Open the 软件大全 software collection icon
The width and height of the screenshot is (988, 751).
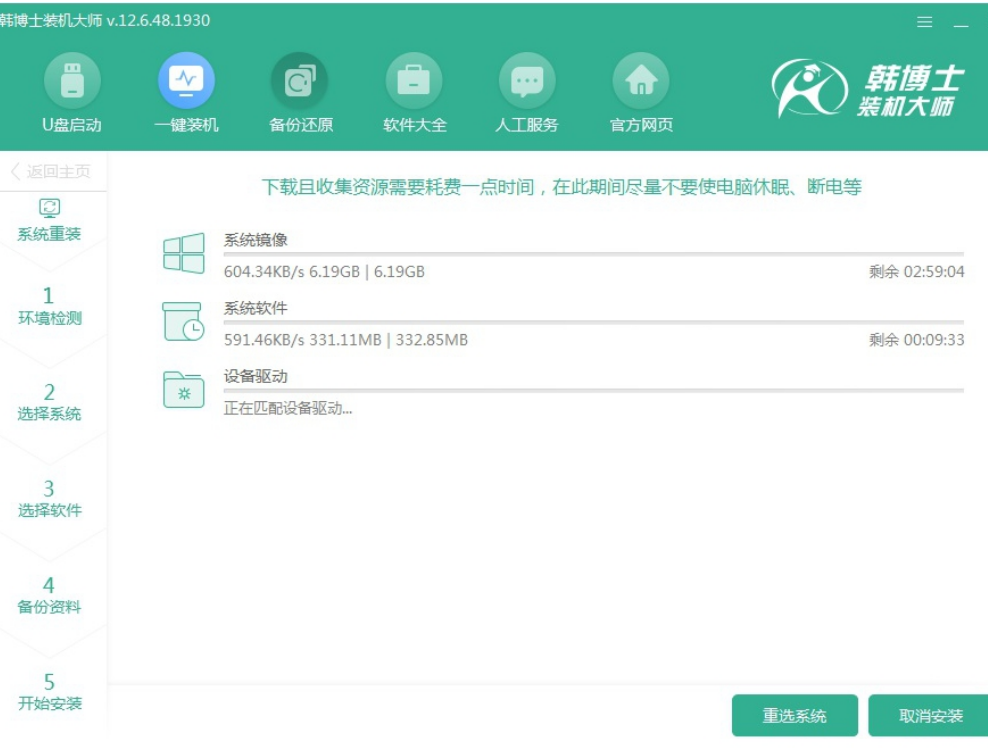414,82
